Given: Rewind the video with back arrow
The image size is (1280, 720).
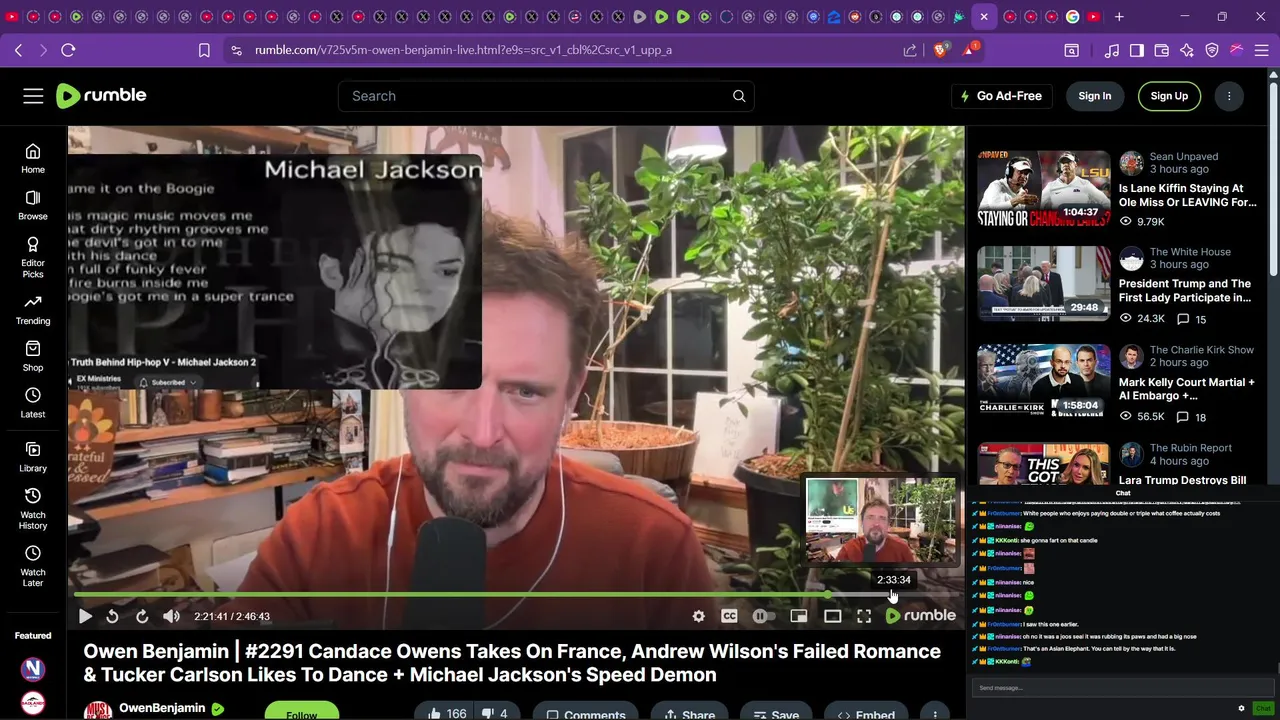Looking at the screenshot, I should coord(112,616).
